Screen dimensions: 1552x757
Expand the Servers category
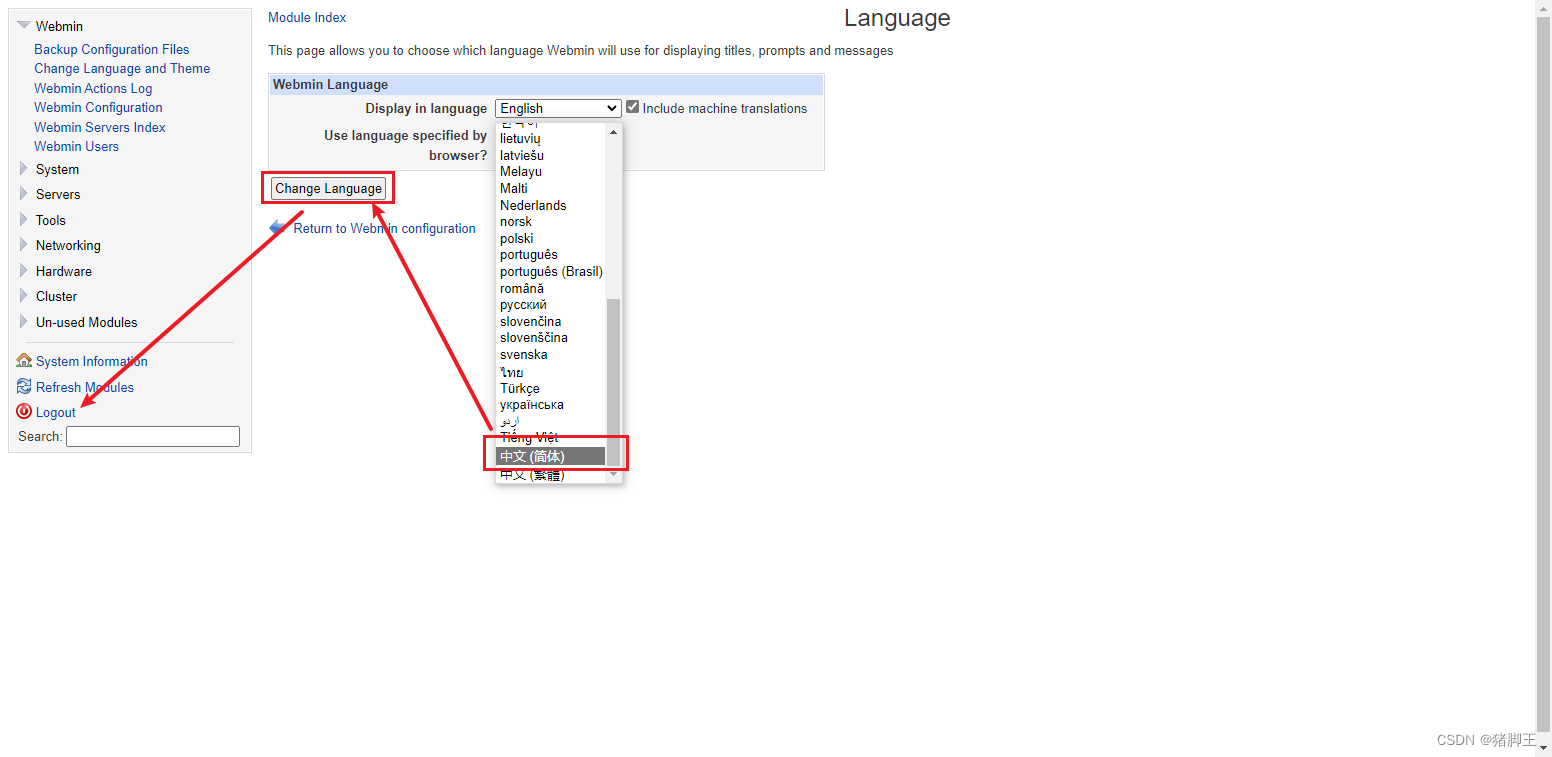(24, 194)
